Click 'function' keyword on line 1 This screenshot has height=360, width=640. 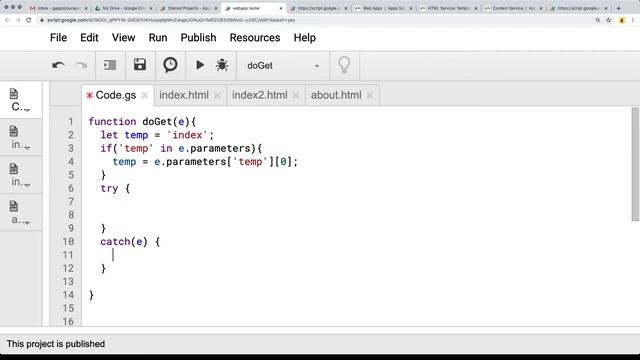(112, 122)
